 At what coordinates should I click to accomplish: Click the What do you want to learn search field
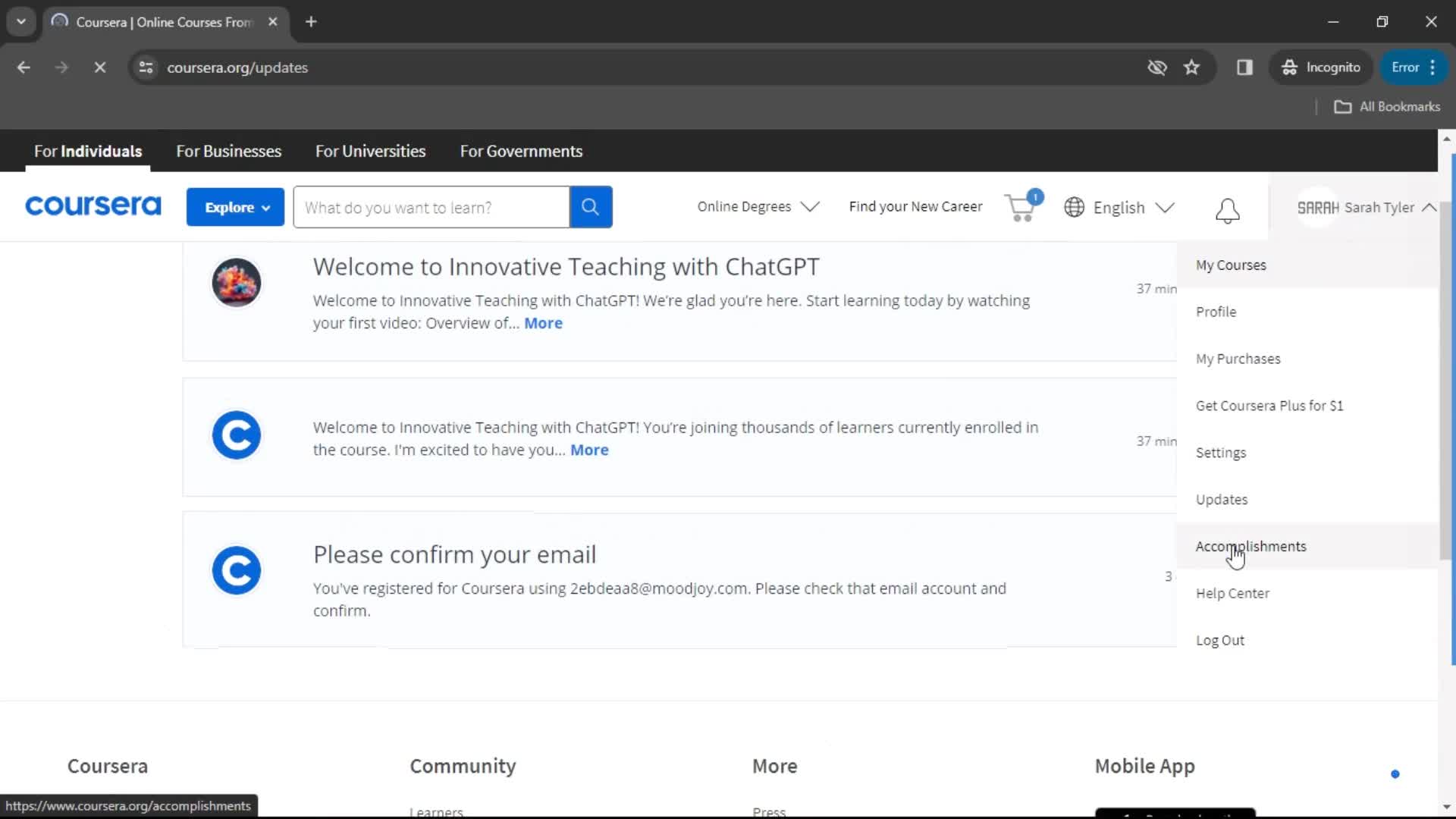[x=431, y=207]
